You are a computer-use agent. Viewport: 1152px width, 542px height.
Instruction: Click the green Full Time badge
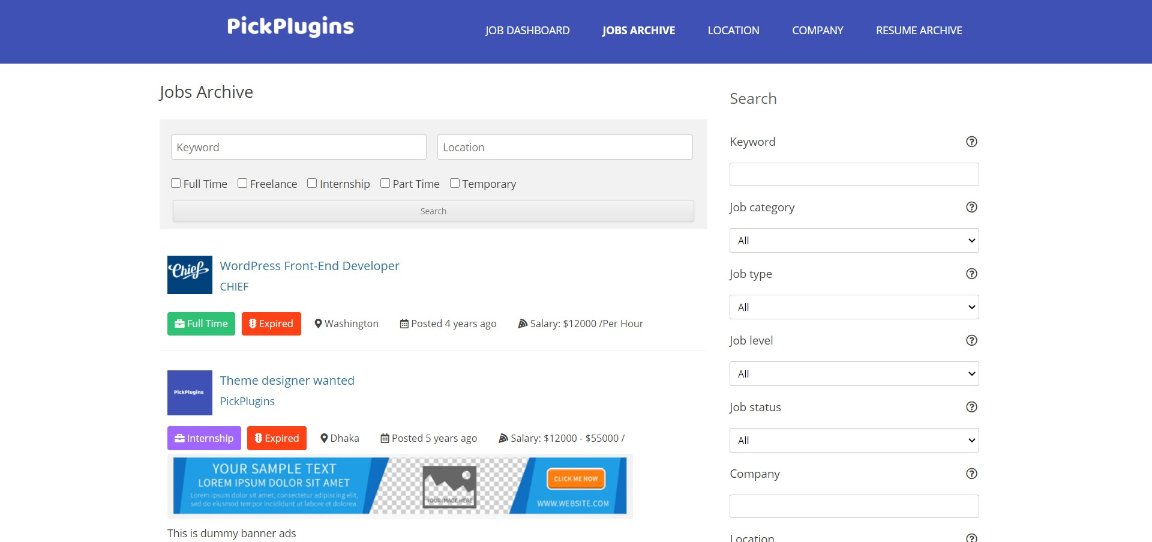(x=201, y=324)
